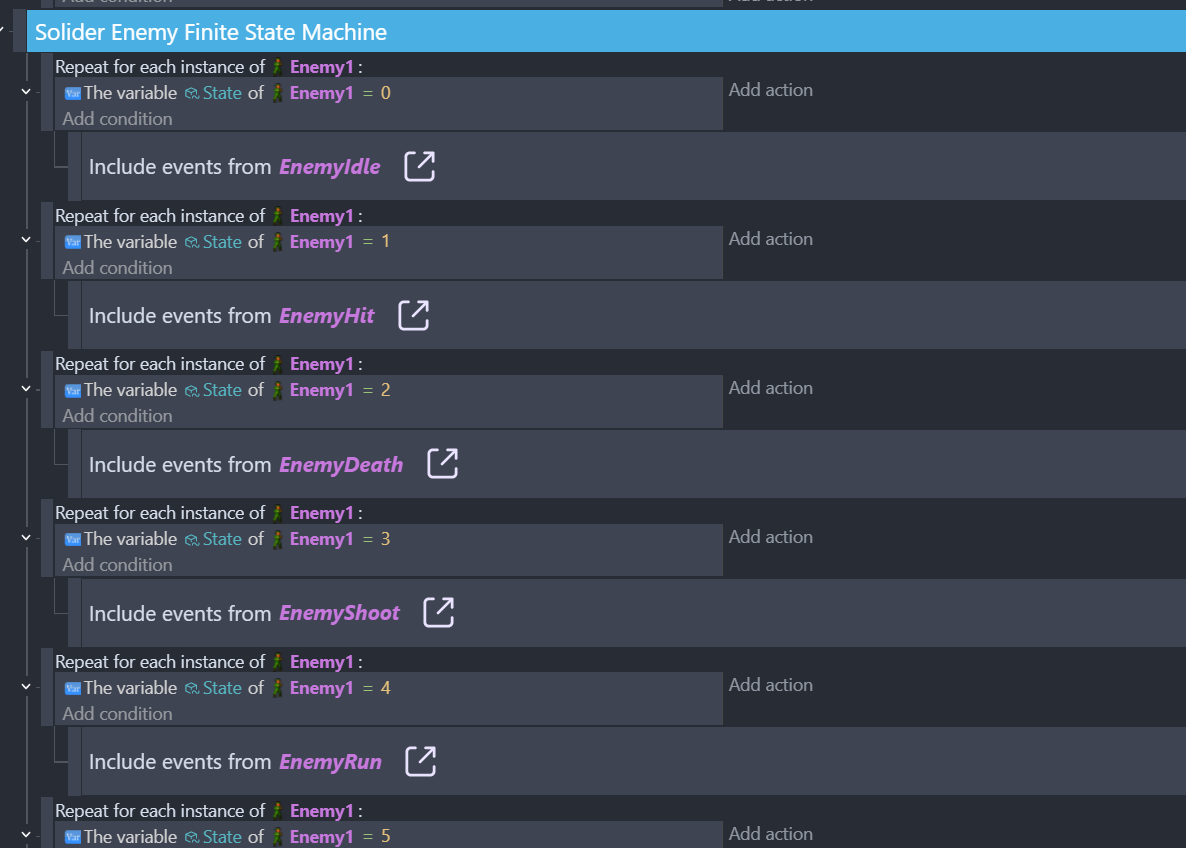Image resolution: width=1186 pixels, height=848 pixels.
Task: Open the EnemyIdle external events link icon
Action: pos(419,166)
